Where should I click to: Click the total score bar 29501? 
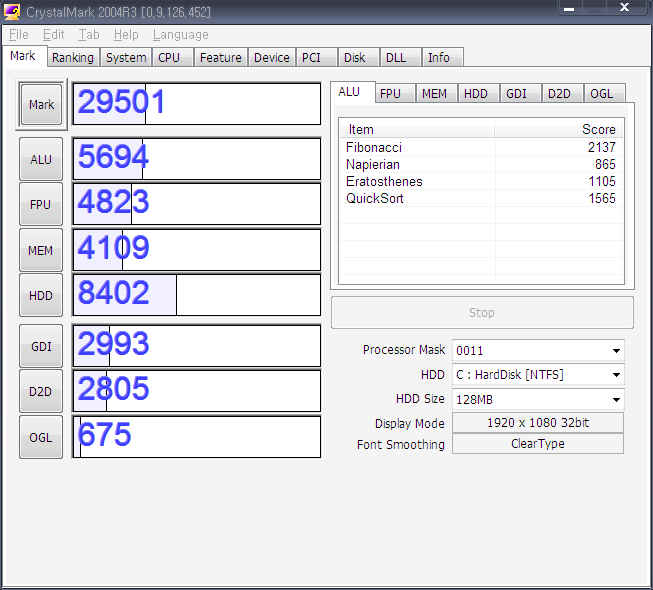(x=197, y=104)
